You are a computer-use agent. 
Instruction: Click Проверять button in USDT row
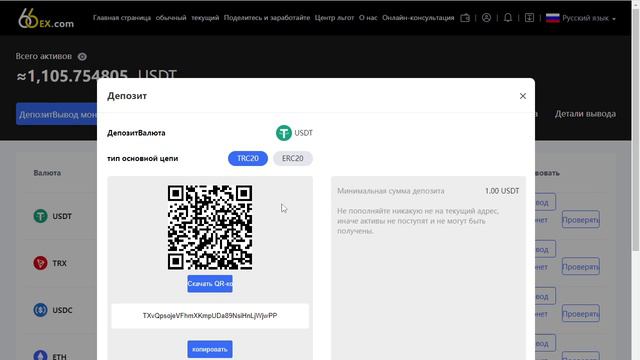(580, 220)
